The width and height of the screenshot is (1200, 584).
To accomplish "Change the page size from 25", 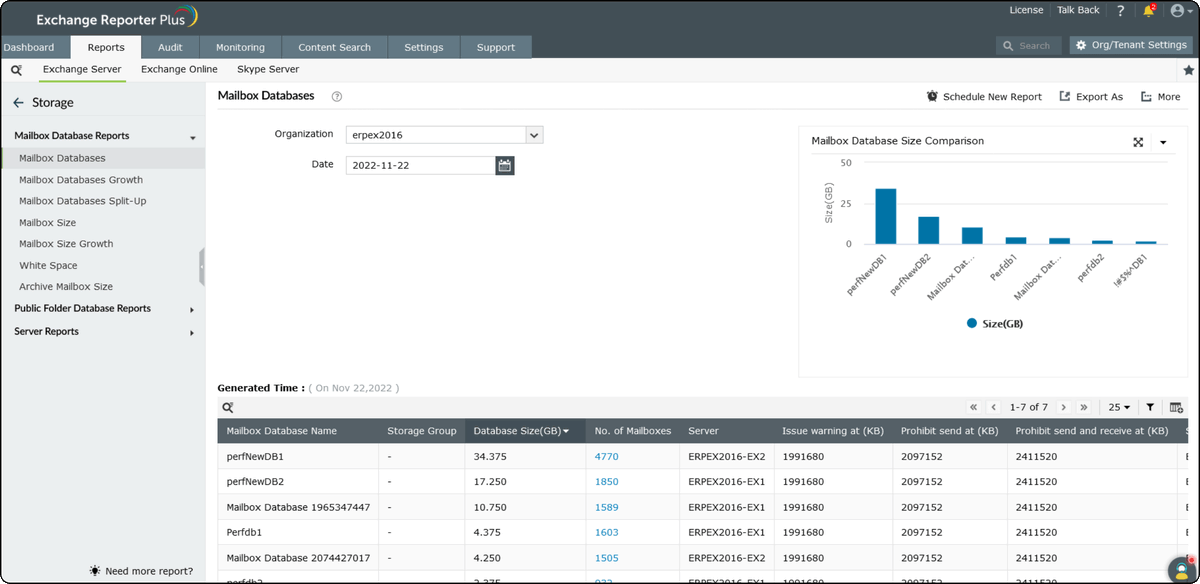I will (x=1119, y=407).
